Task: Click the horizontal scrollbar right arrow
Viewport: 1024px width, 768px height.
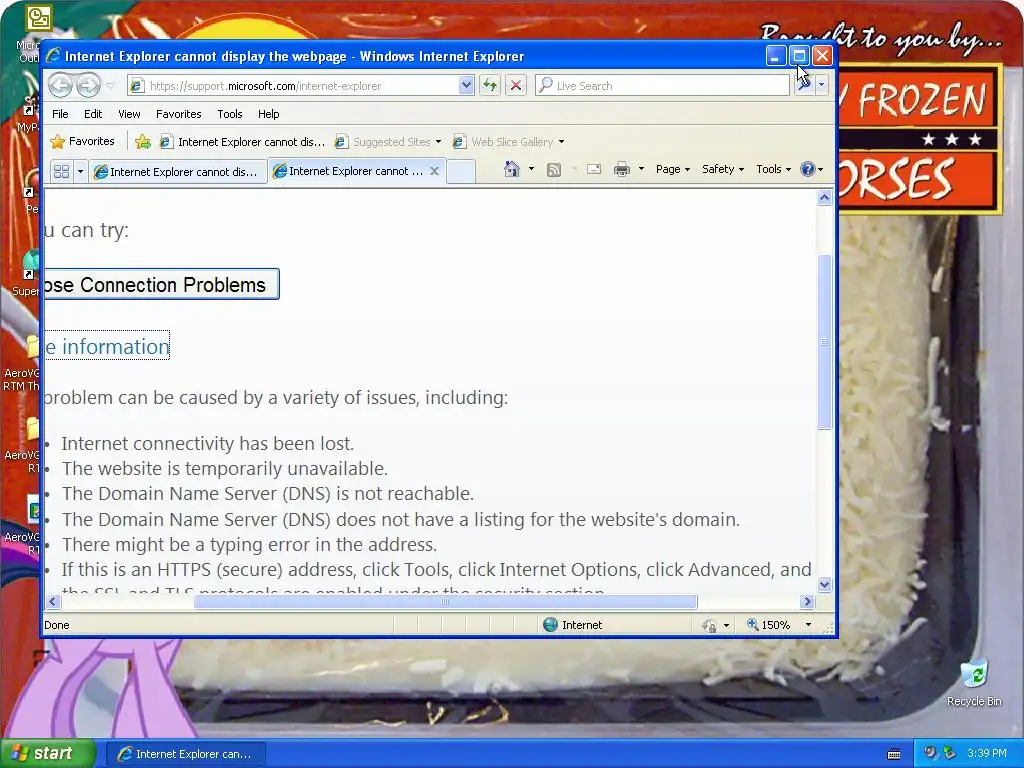Action: [x=808, y=601]
